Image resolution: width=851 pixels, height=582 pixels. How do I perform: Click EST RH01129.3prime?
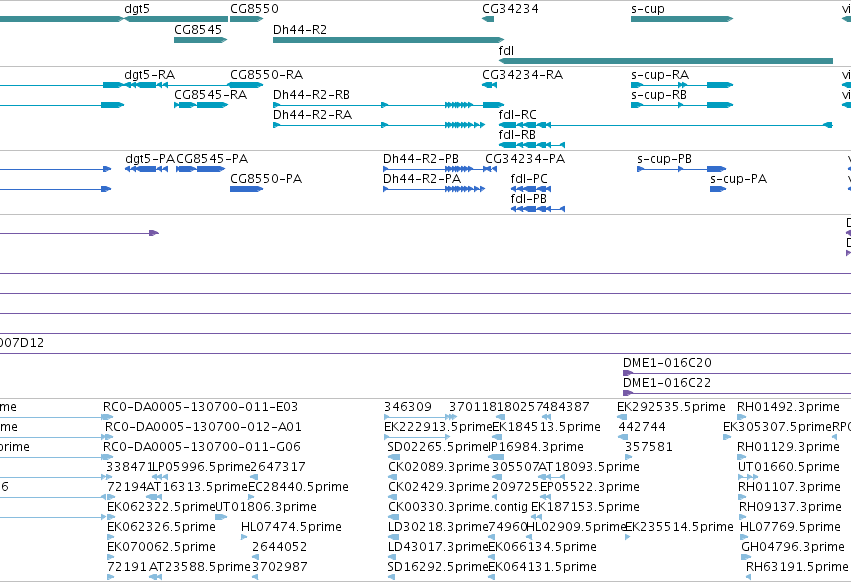[788, 447]
